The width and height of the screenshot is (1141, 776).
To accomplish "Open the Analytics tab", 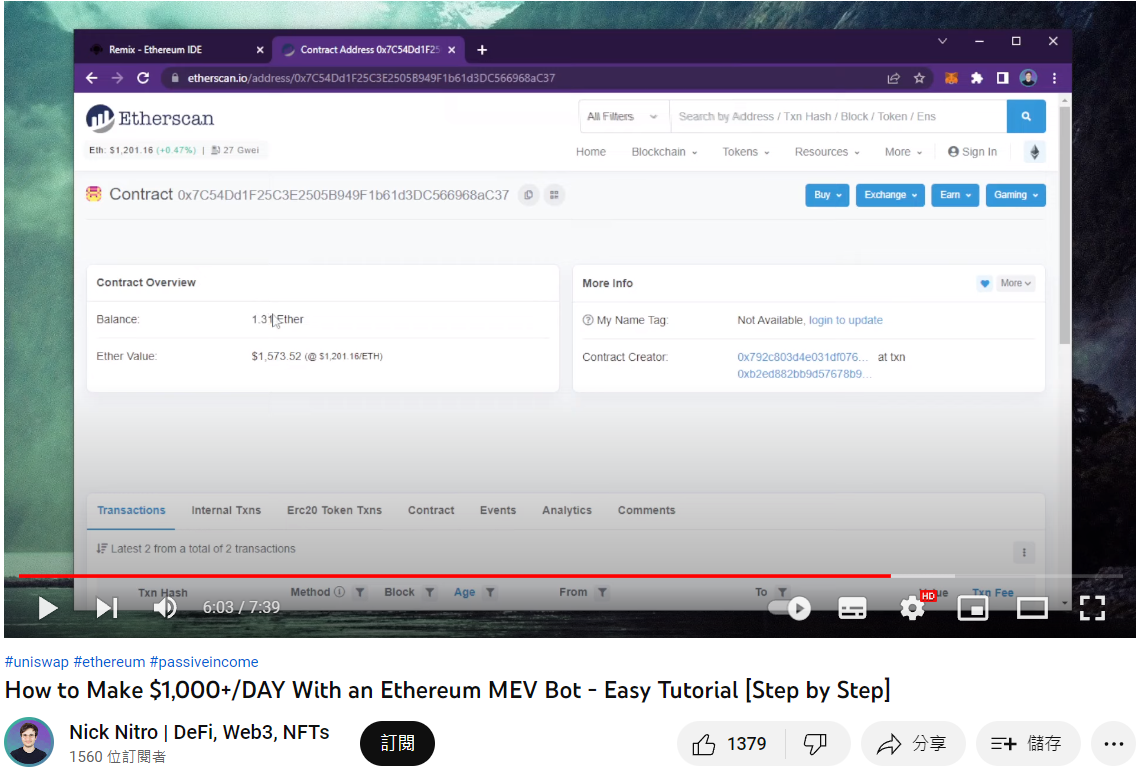I will [x=567, y=510].
